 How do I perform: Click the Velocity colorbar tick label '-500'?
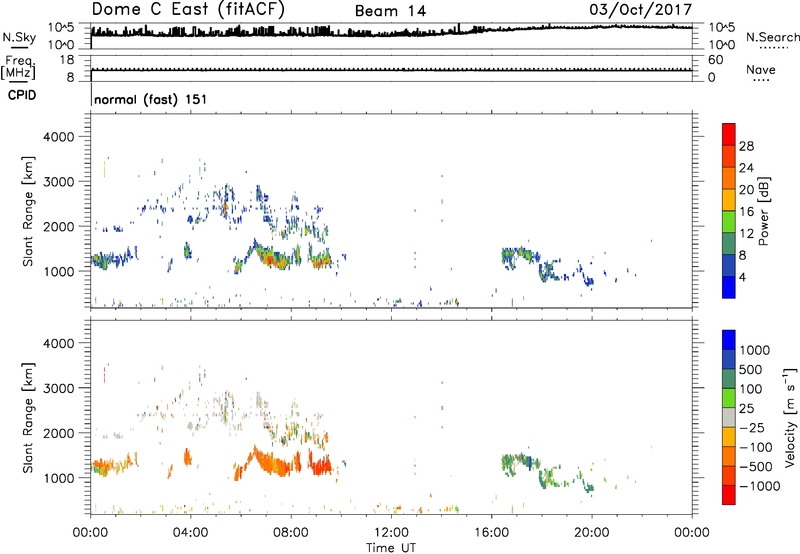pyautogui.click(x=755, y=466)
